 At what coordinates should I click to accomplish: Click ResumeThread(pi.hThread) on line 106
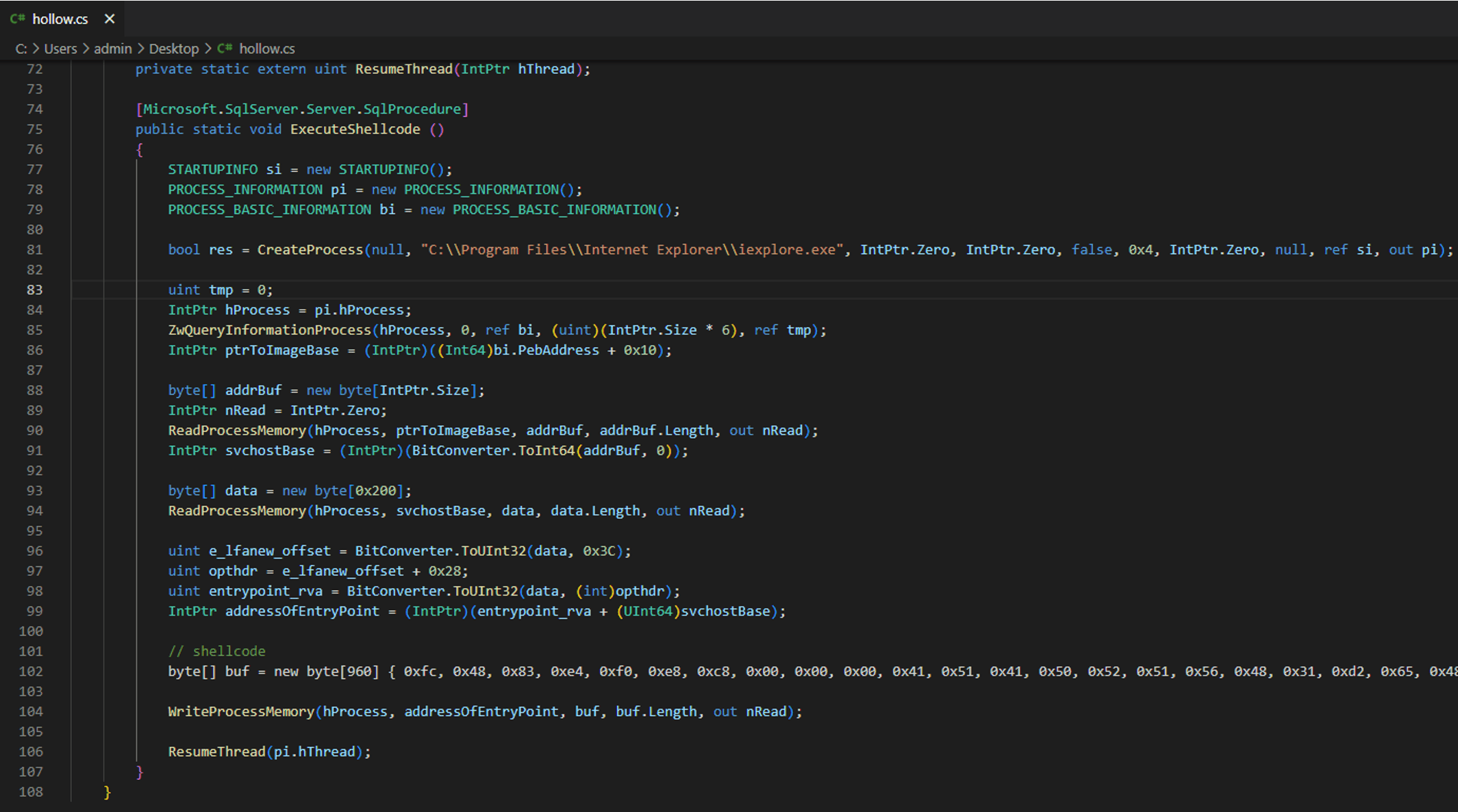pyautogui.click(x=268, y=752)
